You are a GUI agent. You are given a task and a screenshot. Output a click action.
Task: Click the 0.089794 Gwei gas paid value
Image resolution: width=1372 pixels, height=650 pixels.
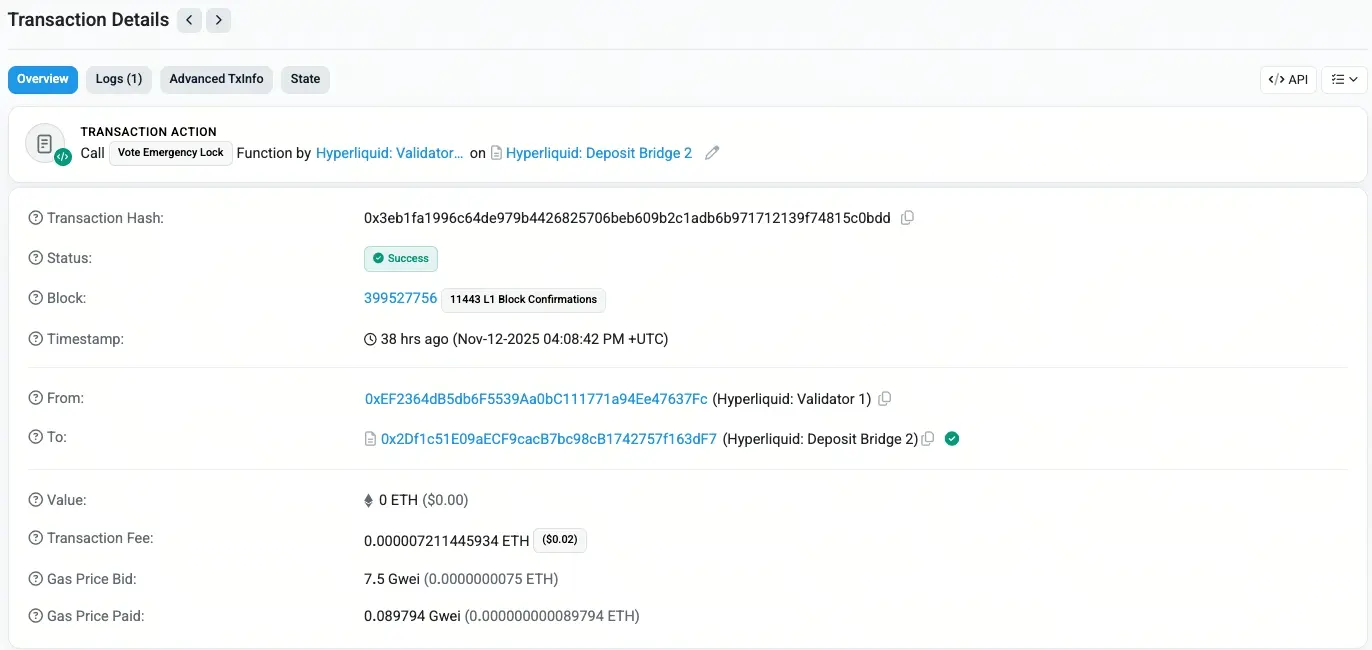(412, 616)
